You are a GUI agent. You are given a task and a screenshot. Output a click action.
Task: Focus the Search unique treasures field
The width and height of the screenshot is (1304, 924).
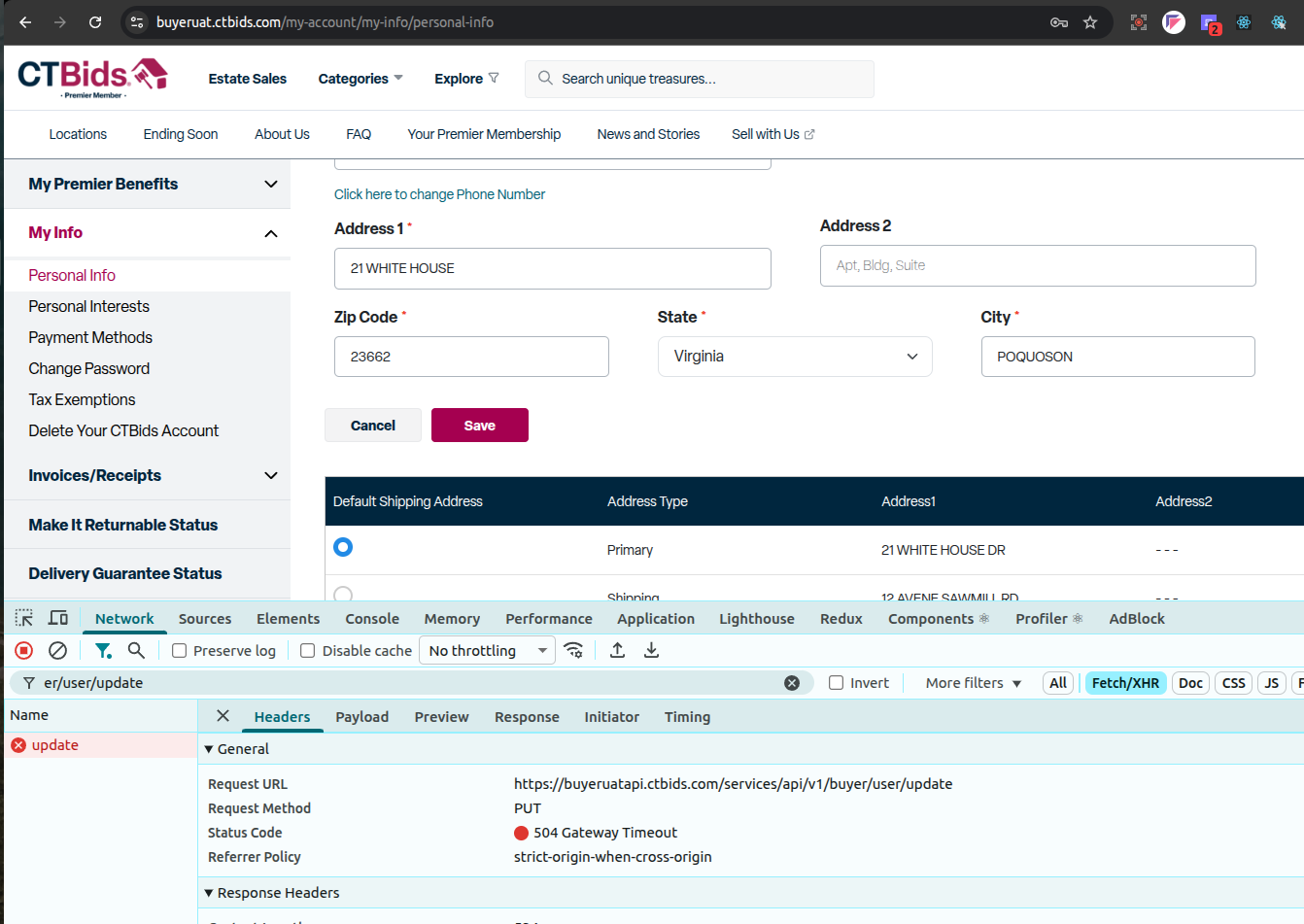[x=700, y=79]
